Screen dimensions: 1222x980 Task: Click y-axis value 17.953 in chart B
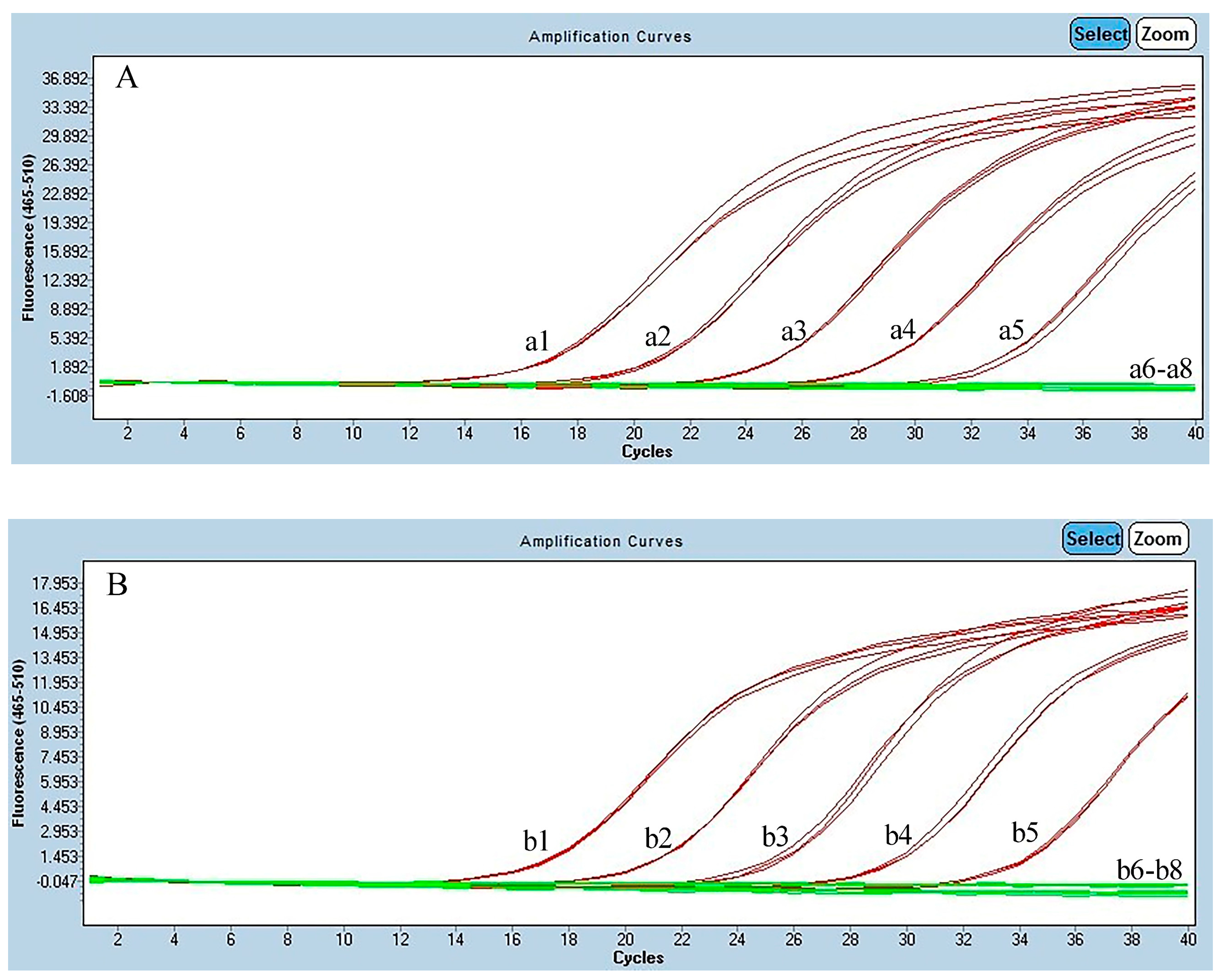coord(54,584)
